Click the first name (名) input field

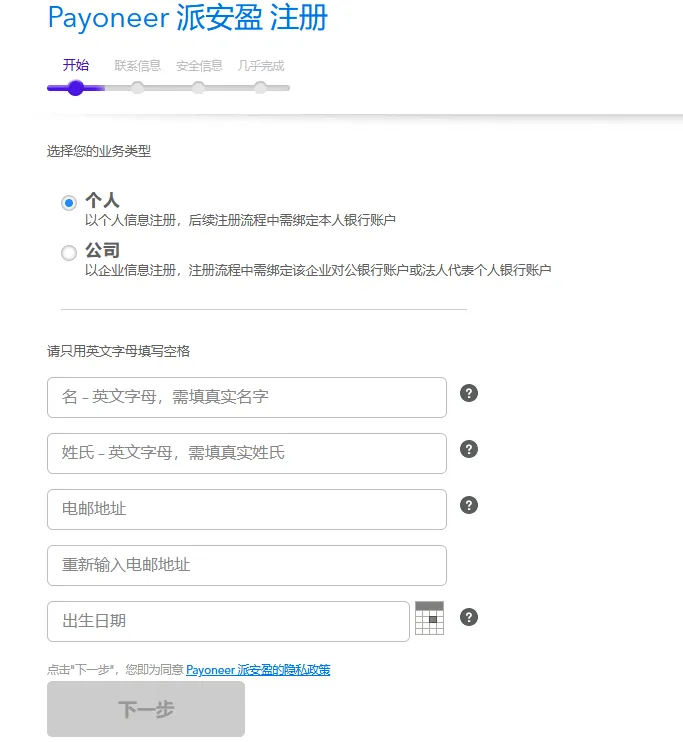pyautogui.click(x=247, y=398)
